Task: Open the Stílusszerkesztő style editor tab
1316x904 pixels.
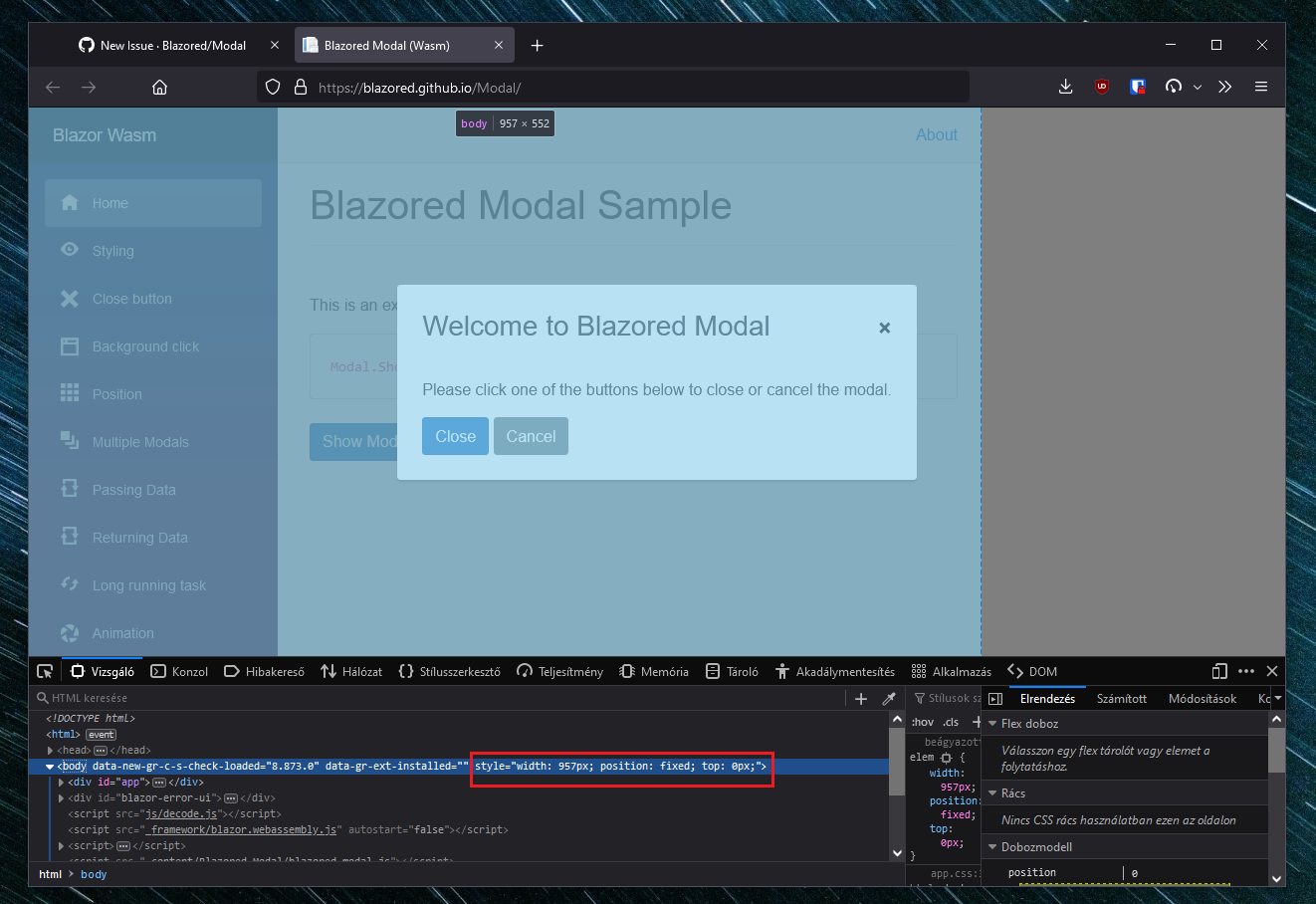Action: coord(449,672)
